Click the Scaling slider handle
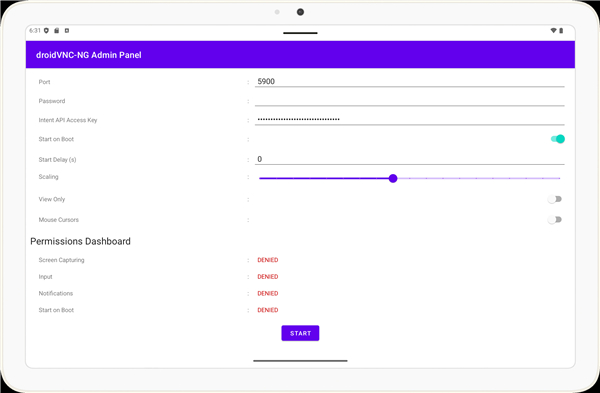Screen dimensions: 600x393 click(x=393, y=178)
